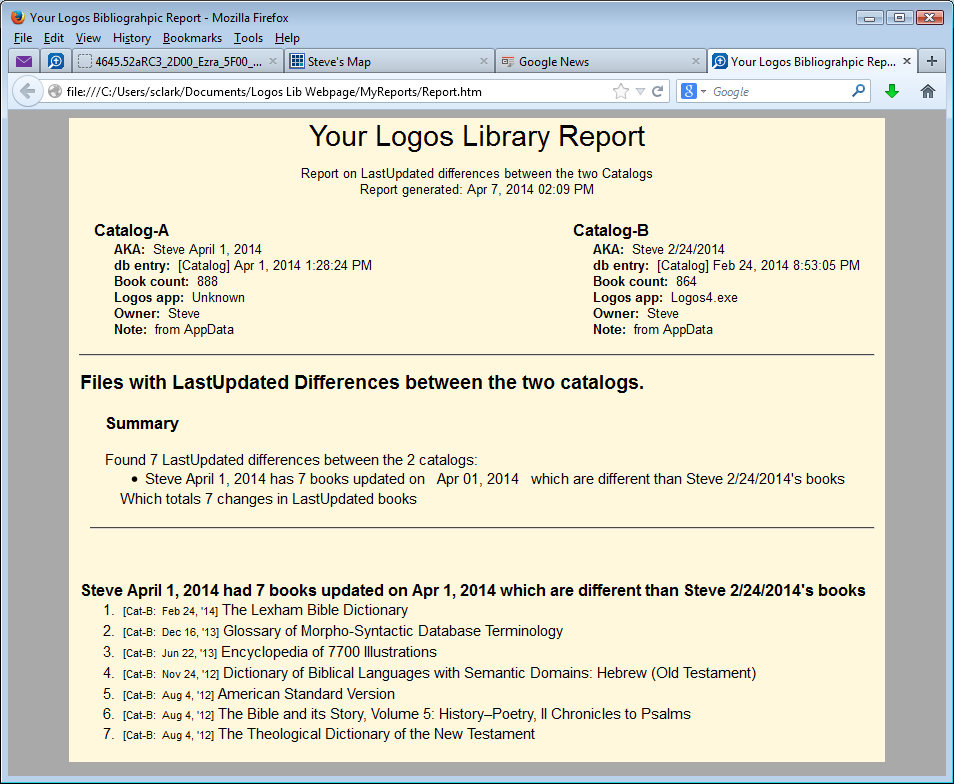The height and width of the screenshot is (784, 954).
Task: Open the green Downloads arrow
Action: click(892, 91)
